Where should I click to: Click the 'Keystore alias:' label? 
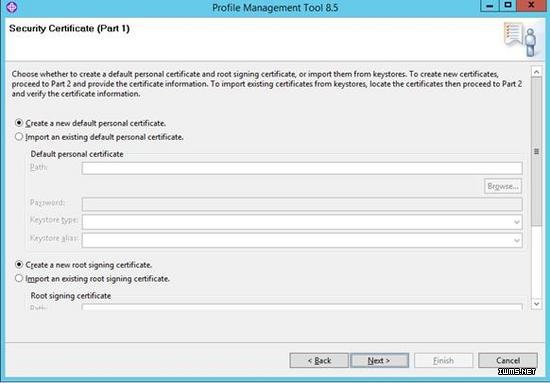[54, 238]
